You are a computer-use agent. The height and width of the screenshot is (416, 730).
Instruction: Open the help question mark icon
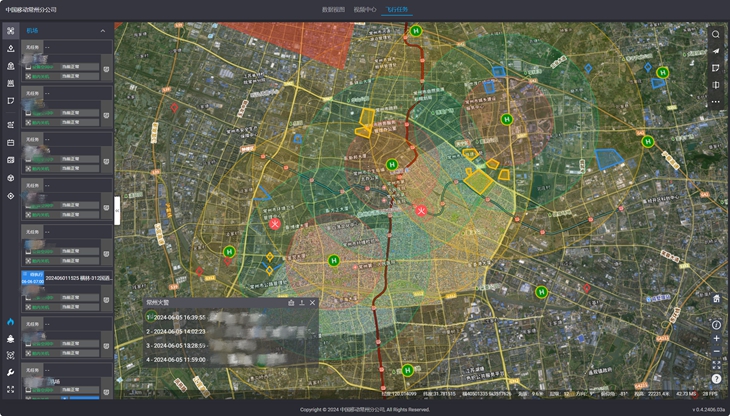[716, 379]
